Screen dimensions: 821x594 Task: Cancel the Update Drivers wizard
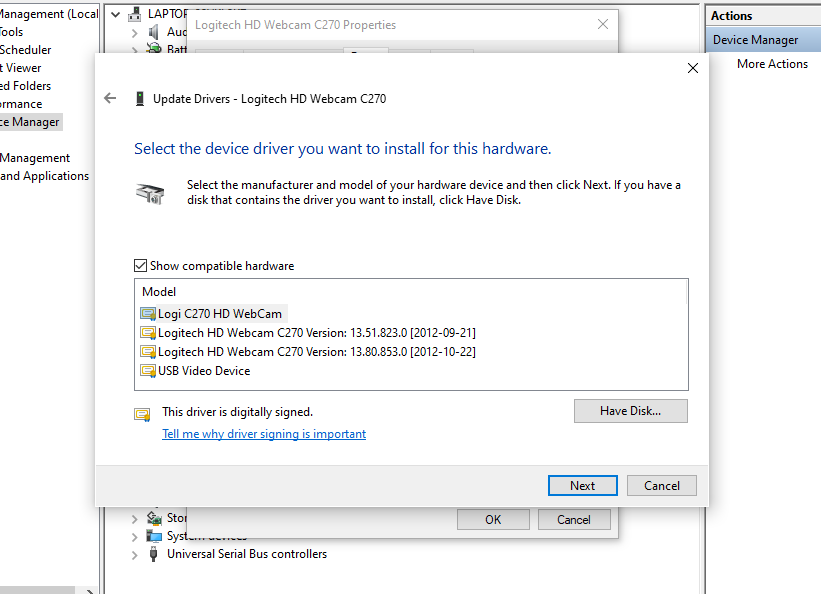[662, 486]
